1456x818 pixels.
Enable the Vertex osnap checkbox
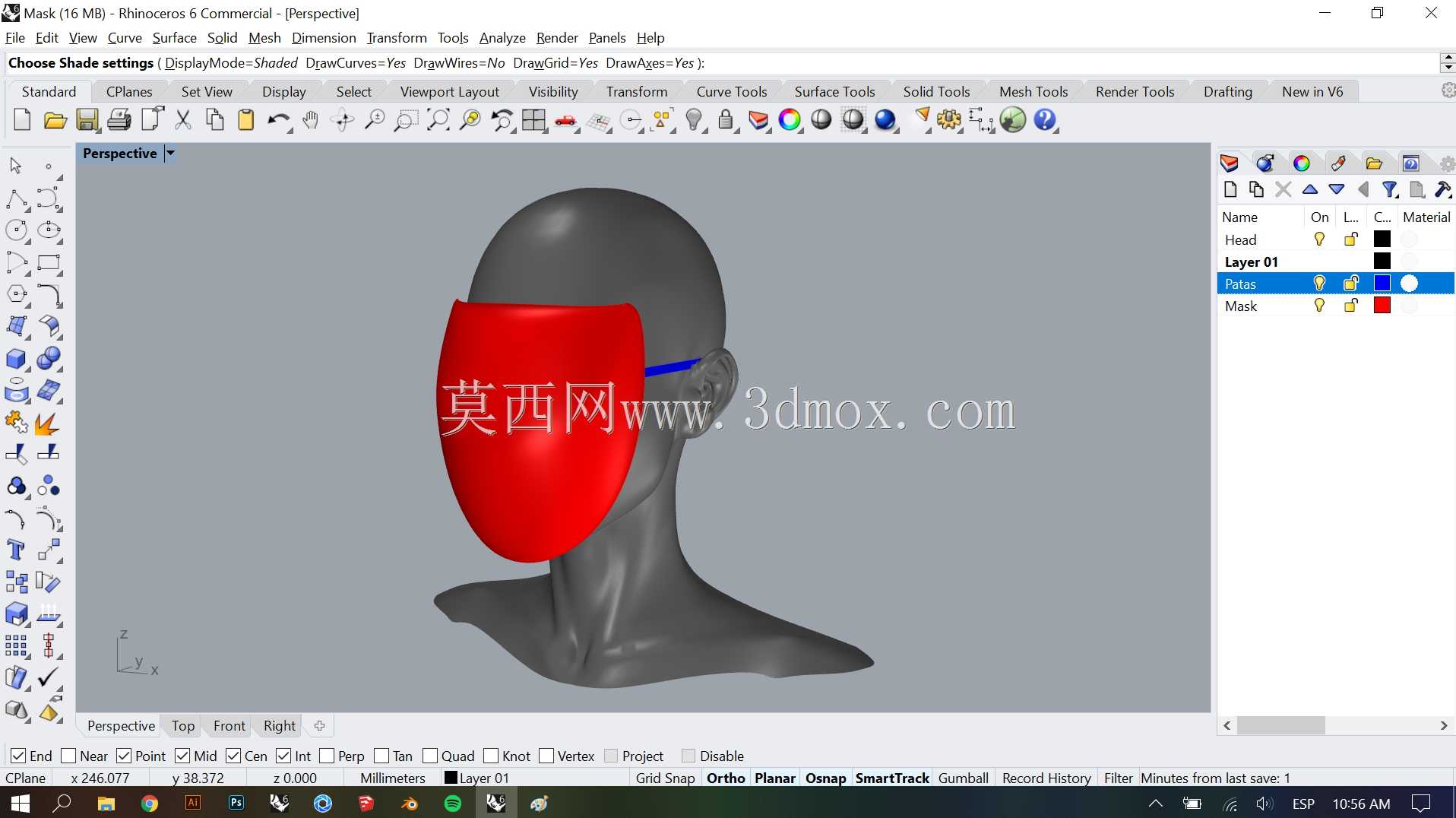click(546, 756)
